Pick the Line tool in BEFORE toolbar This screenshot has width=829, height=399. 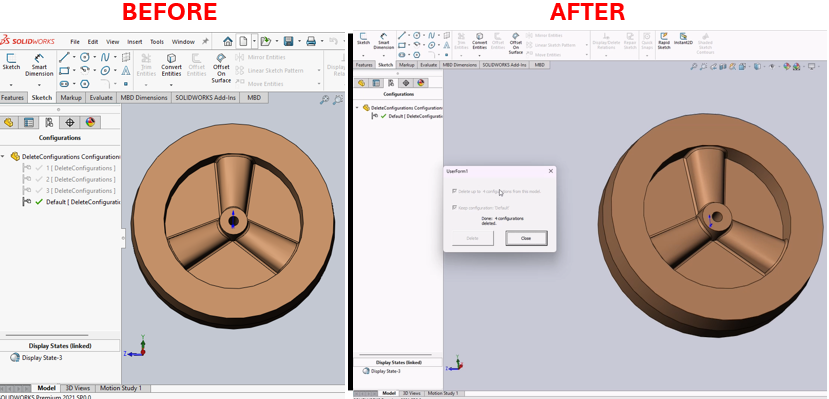[64, 57]
